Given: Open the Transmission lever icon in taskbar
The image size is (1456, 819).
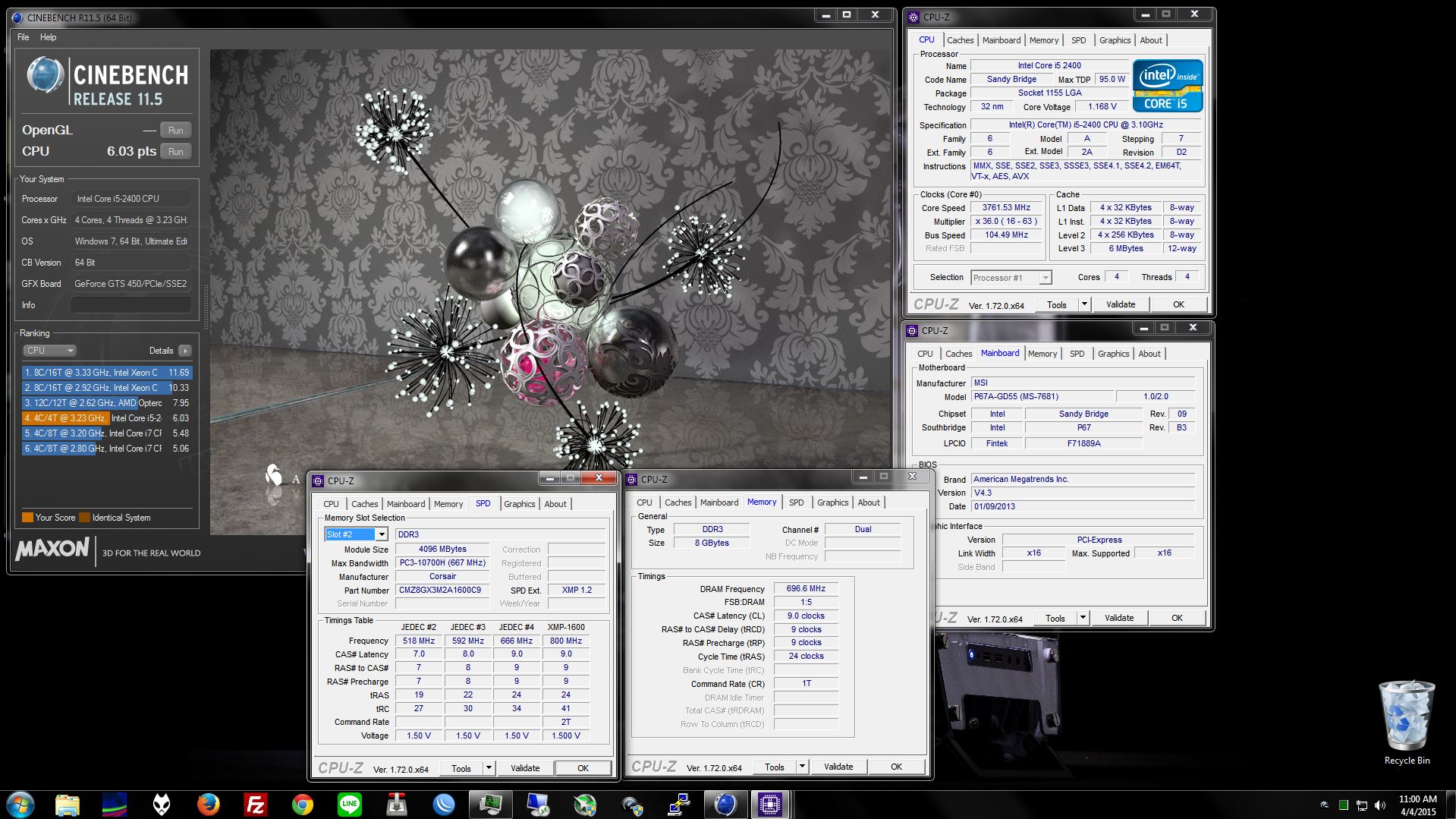Looking at the screenshot, I should coord(397,804).
